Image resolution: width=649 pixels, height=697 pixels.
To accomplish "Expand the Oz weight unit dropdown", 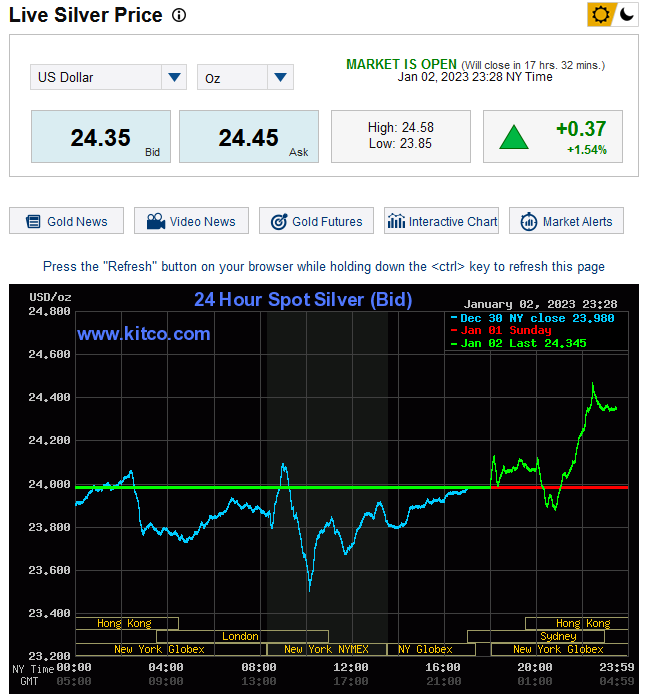I will tap(245, 77).
